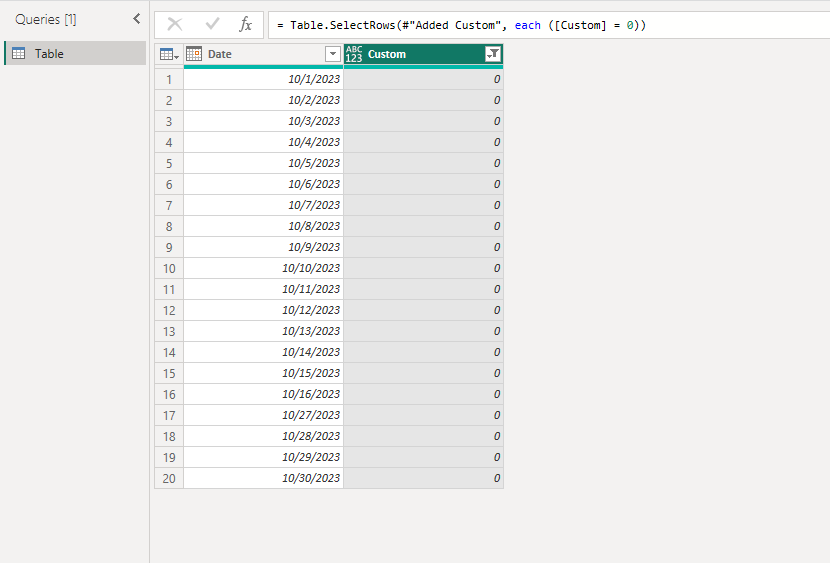Click the date cell 10/1/2023
Image resolution: width=830 pixels, height=563 pixels.
click(x=264, y=79)
